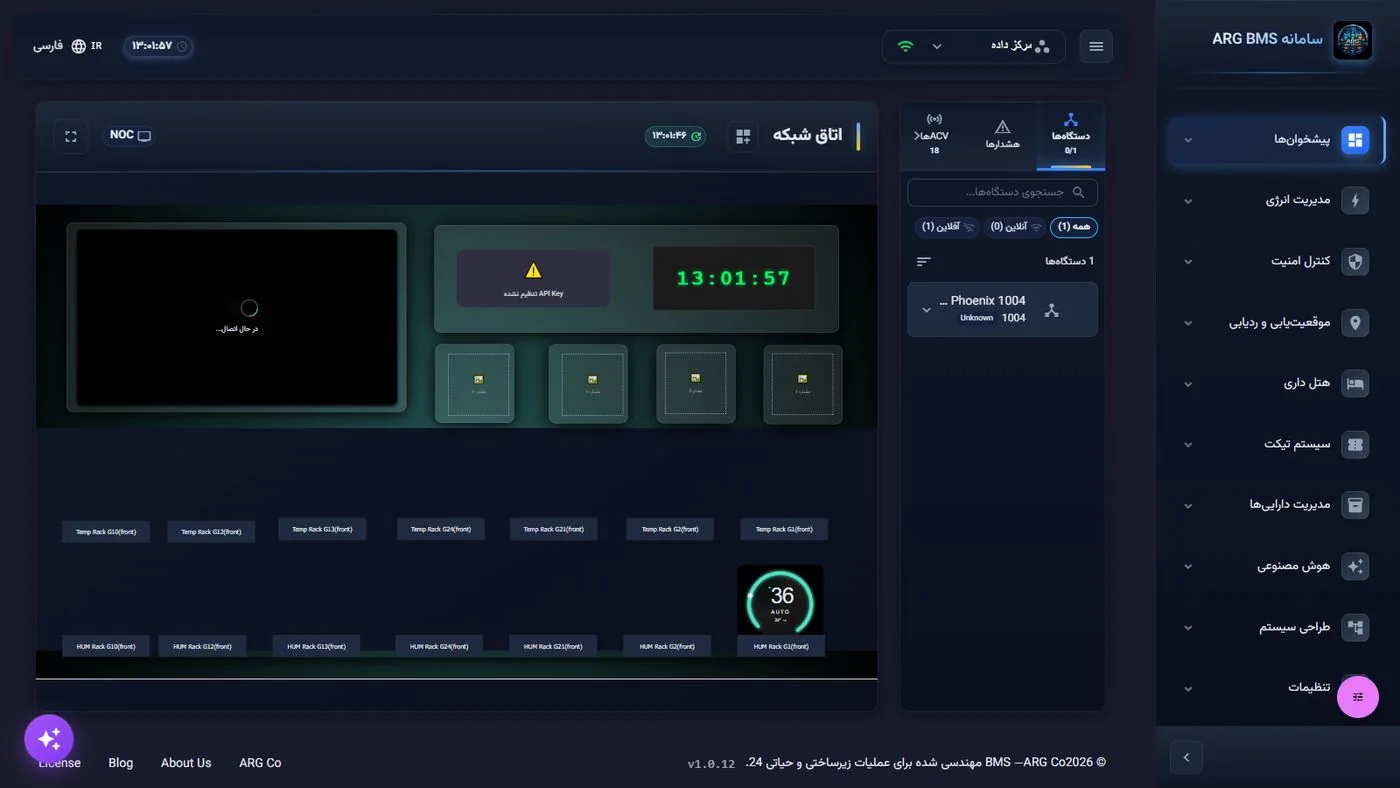Click the sort/filter lines icon in the devices list
Image resolution: width=1400 pixels, height=788 pixels.
[923, 261]
